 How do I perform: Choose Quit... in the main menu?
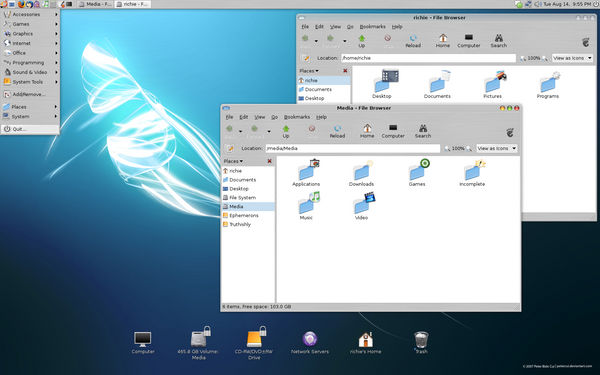(30, 129)
